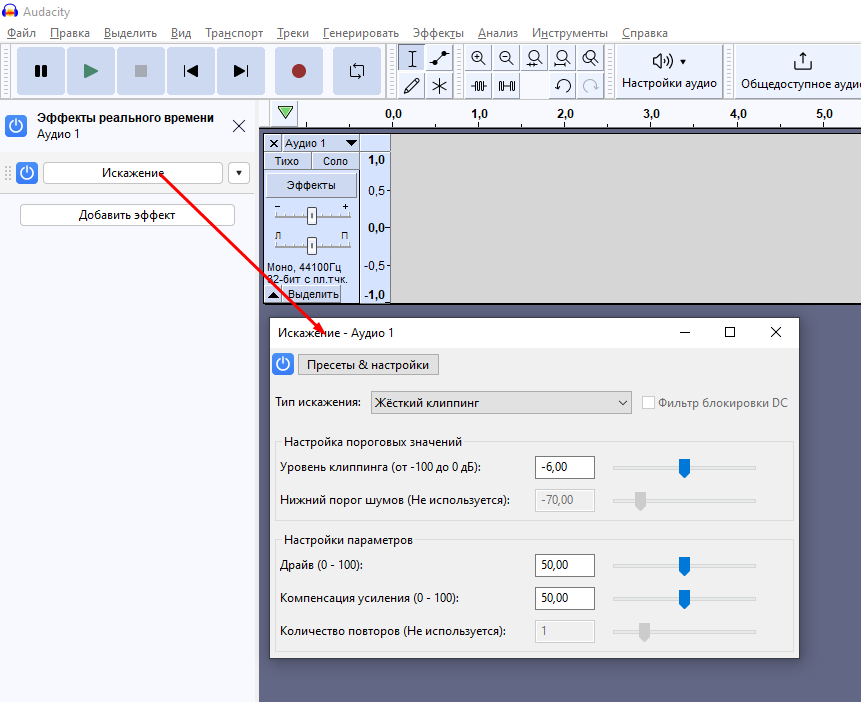Toggle the realtime effects master power button
Viewport: 861px width, 702px height.
click(x=16, y=126)
